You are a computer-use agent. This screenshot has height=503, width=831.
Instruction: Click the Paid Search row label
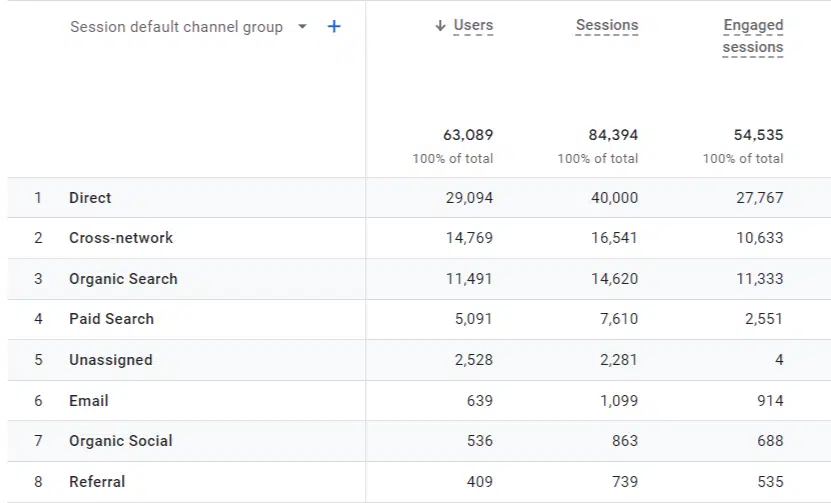pos(111,319)
